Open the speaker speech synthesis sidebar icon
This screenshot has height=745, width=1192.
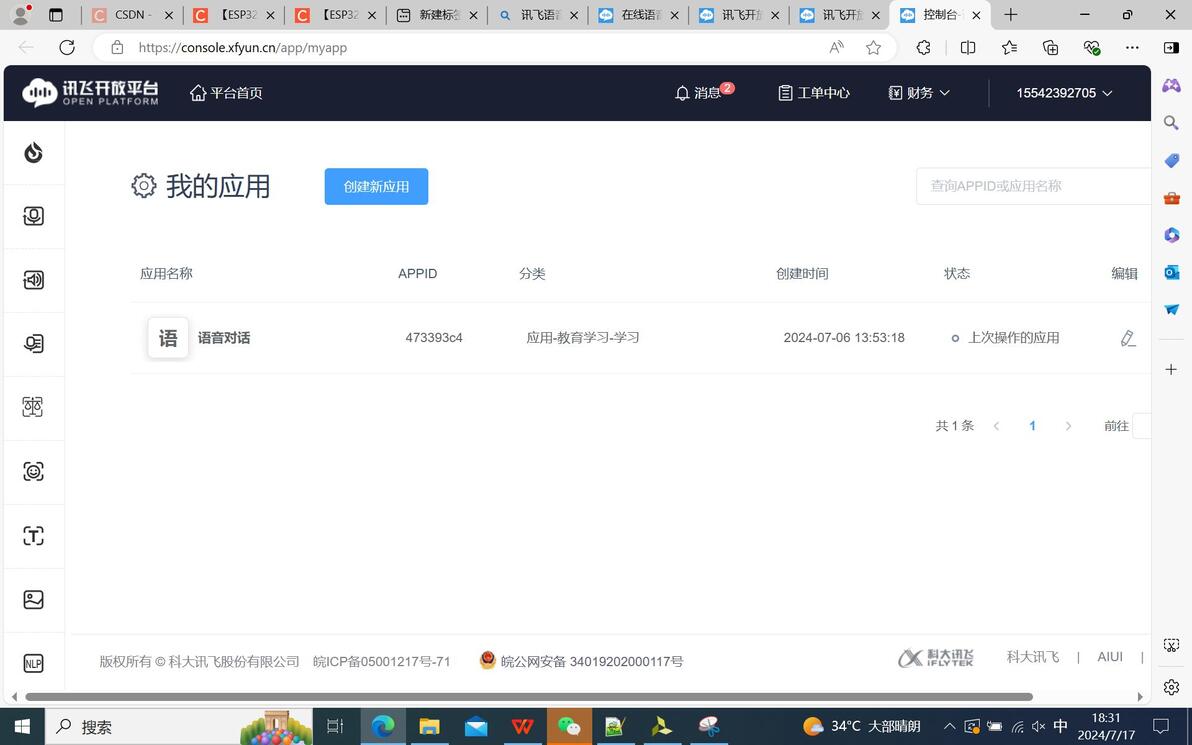[33, 281]
